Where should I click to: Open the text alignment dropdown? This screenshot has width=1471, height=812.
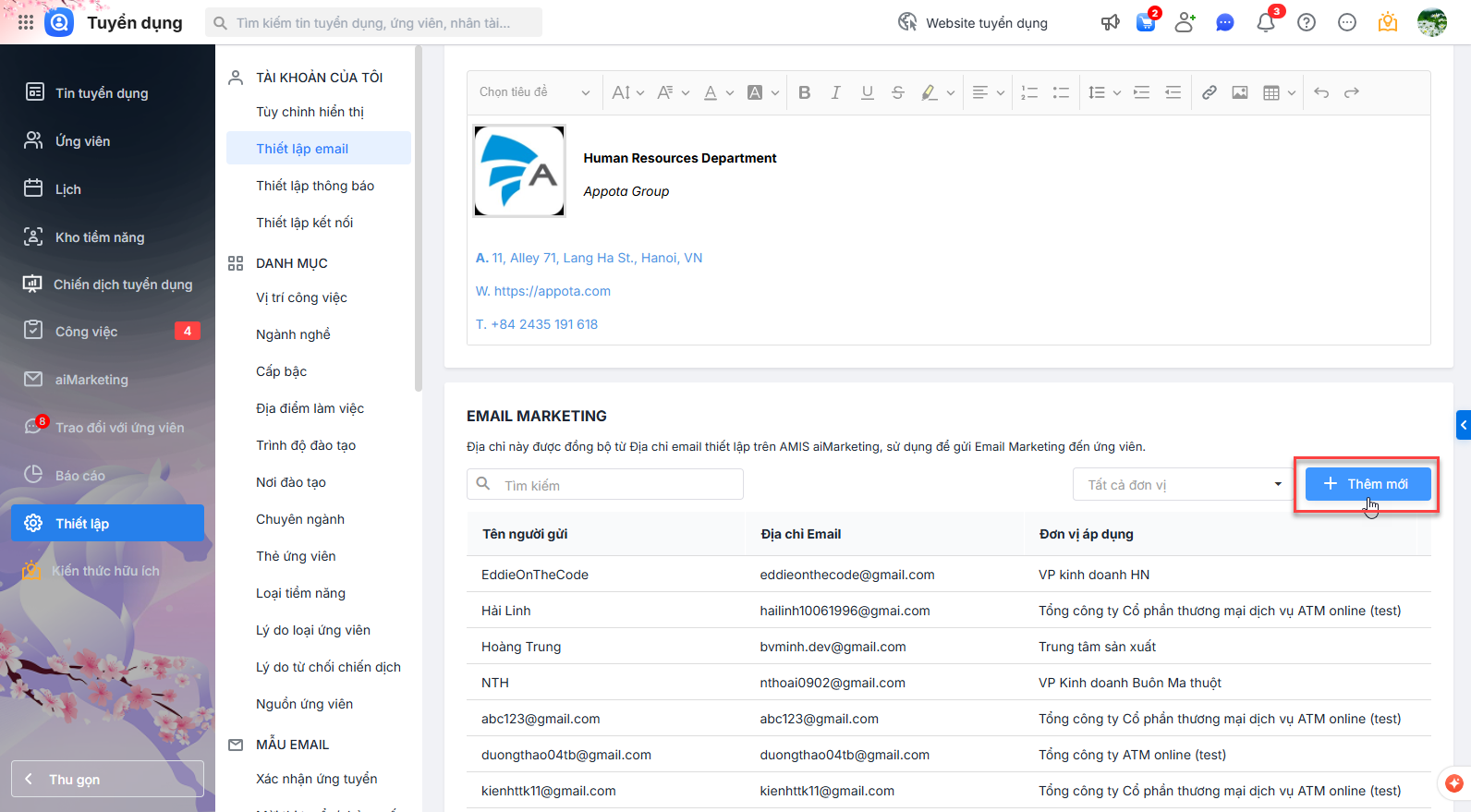point(988,92)
